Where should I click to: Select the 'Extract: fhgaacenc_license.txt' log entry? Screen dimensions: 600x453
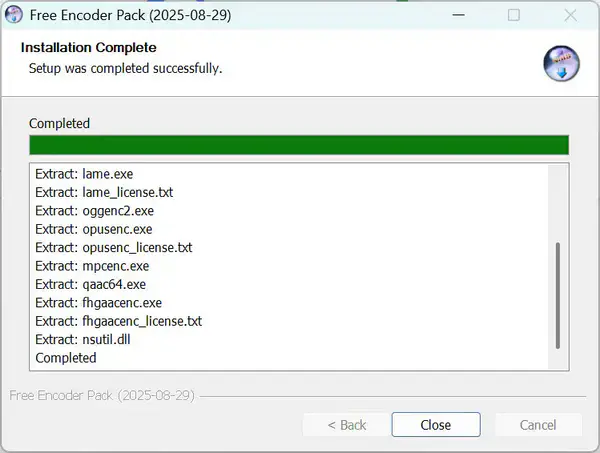coord(118,321)
